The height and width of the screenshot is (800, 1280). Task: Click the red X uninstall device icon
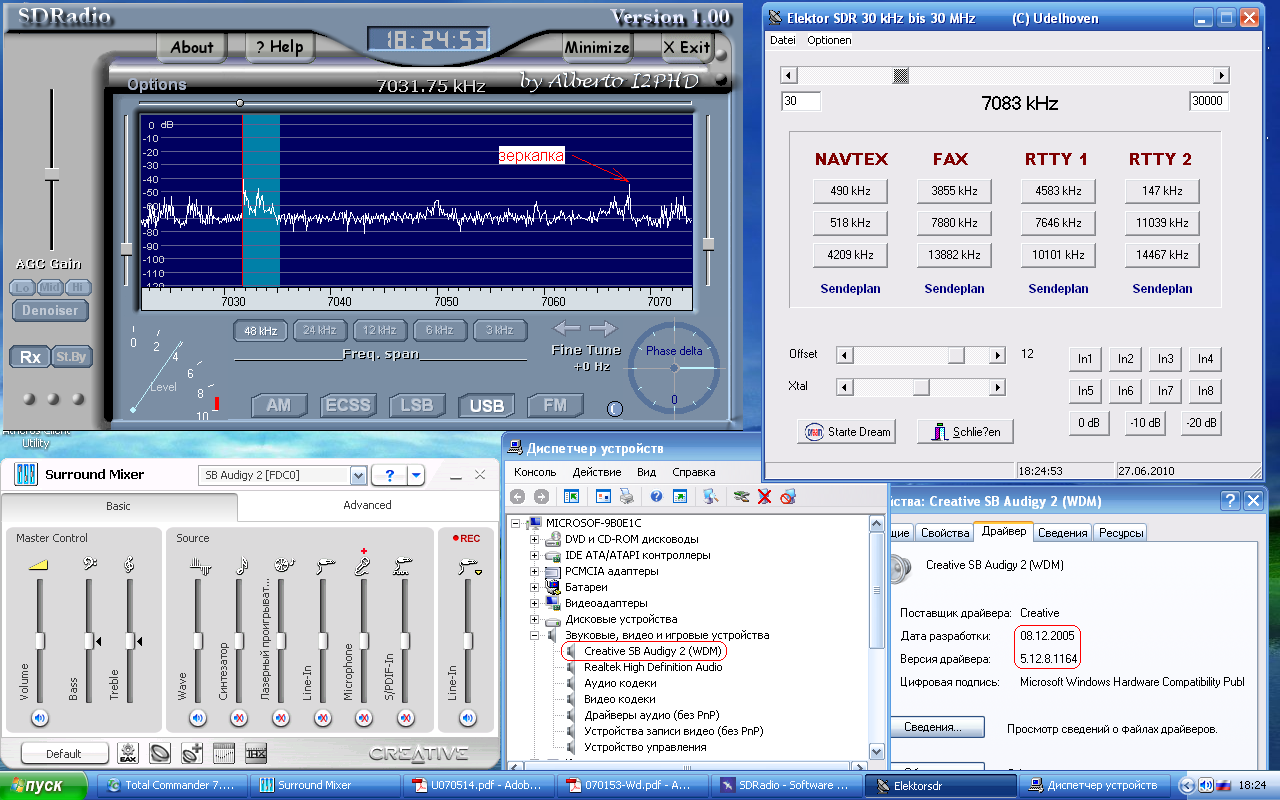coord(764,496)
